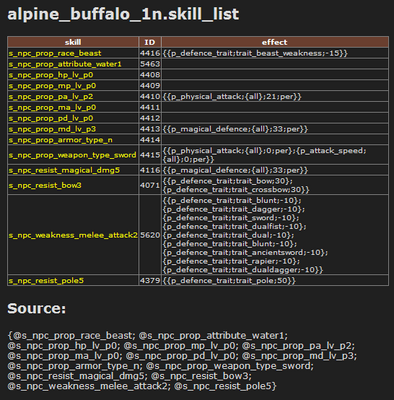
Task: Select ID cell 4415
Action: tap(150, 155)
